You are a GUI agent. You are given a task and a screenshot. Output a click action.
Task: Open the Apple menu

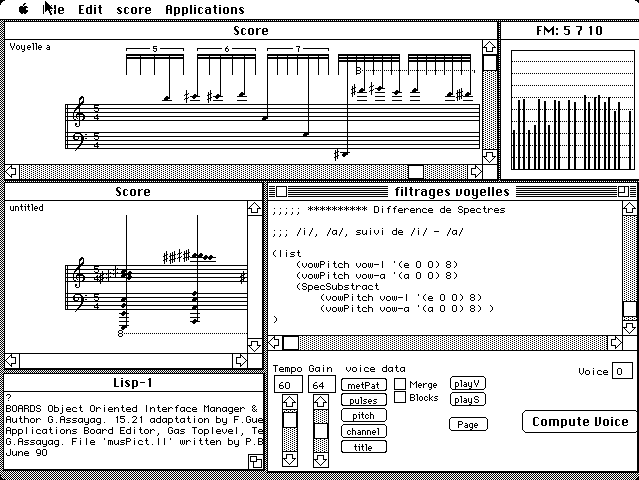pos(23,9)
